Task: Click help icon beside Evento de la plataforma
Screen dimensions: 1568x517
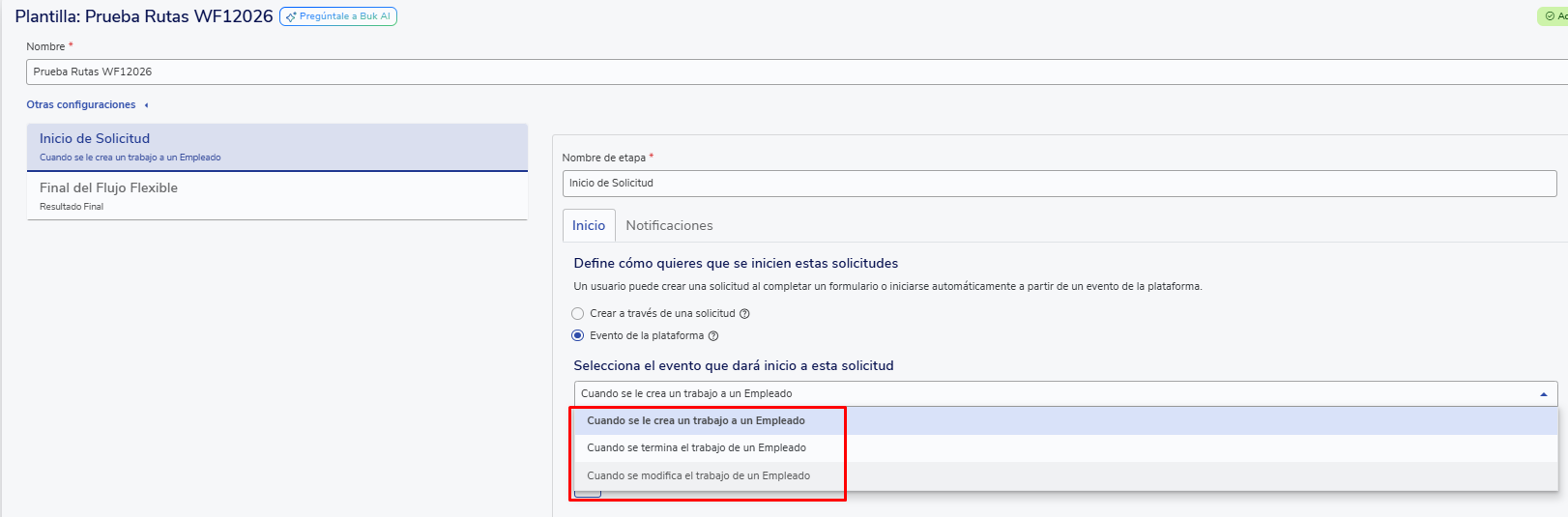Action: 713,336
